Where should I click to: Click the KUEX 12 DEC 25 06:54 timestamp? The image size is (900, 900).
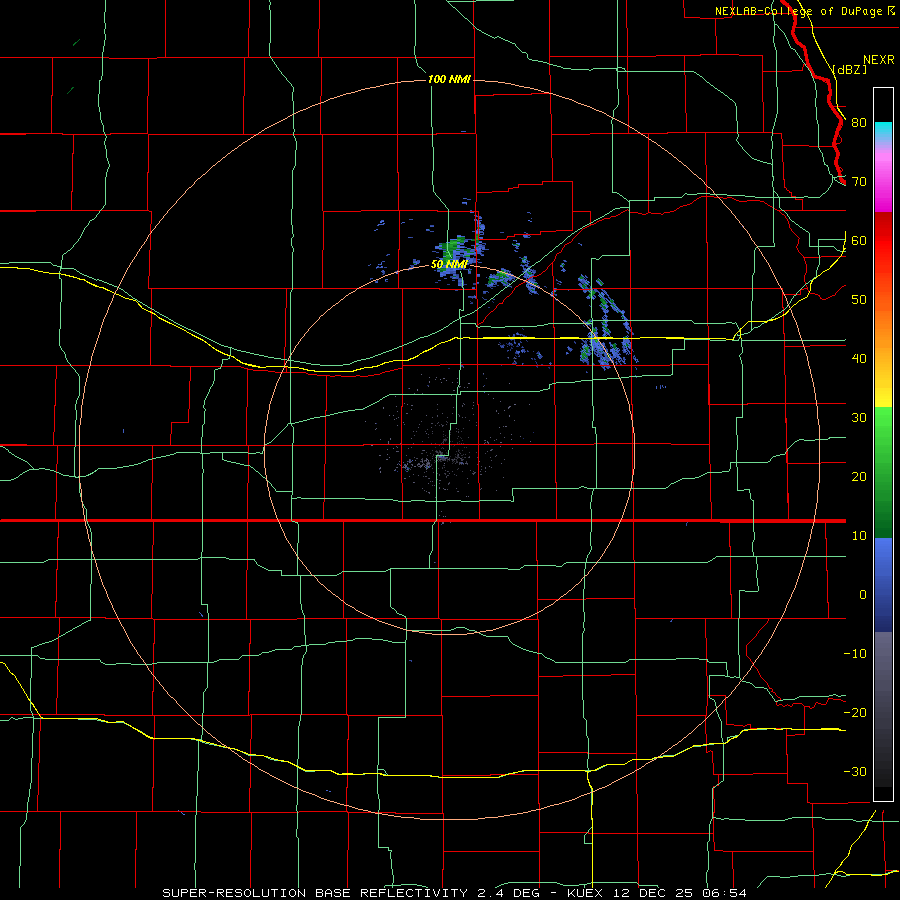click(657, 893)
